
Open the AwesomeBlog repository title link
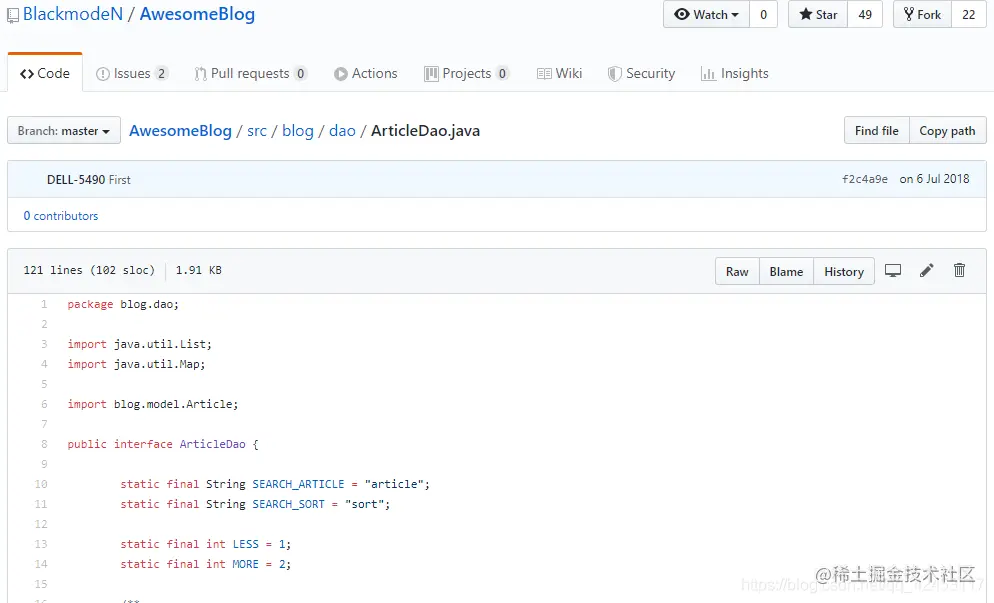[x=197, y=14]
